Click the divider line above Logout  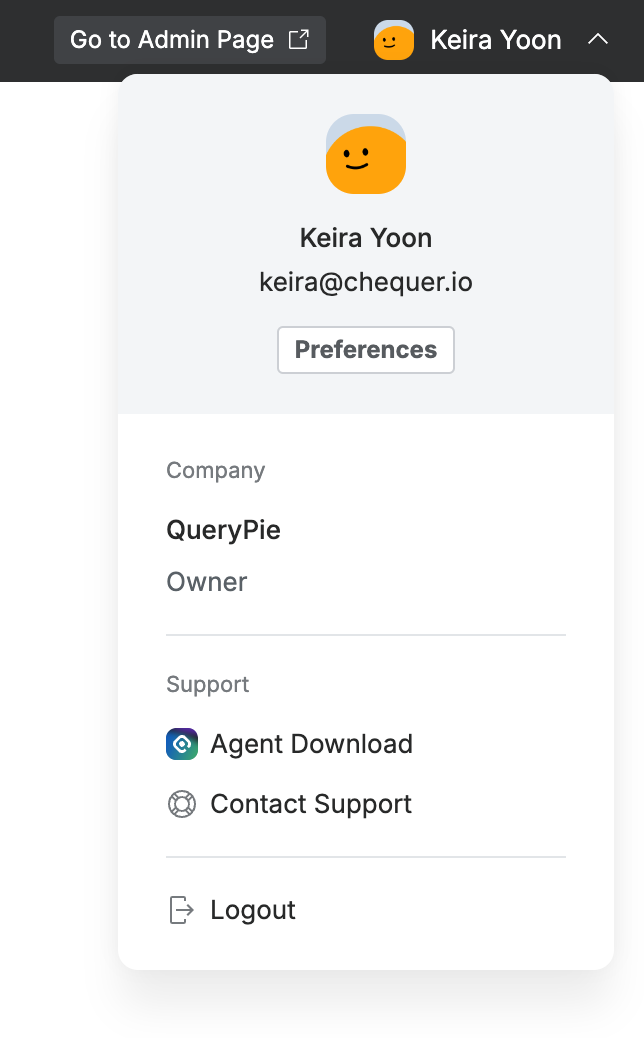pos(366,857)
